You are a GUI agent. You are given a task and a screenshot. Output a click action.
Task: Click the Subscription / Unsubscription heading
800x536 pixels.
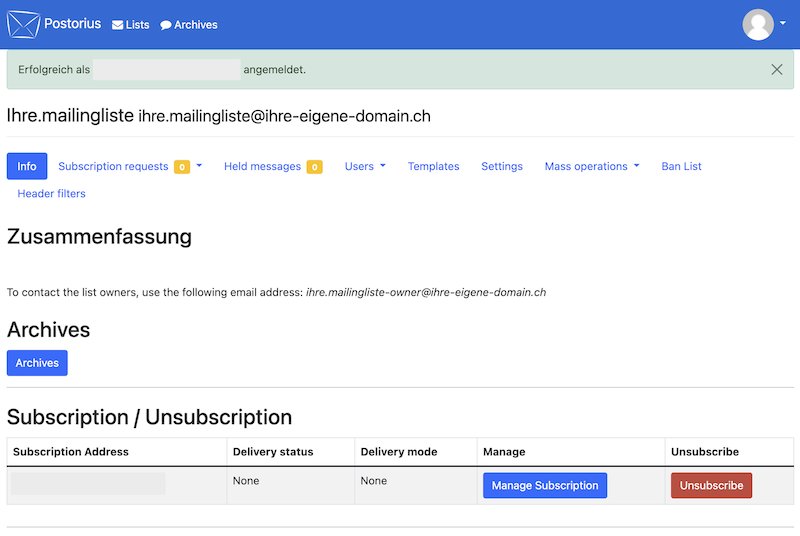point(149,417)
